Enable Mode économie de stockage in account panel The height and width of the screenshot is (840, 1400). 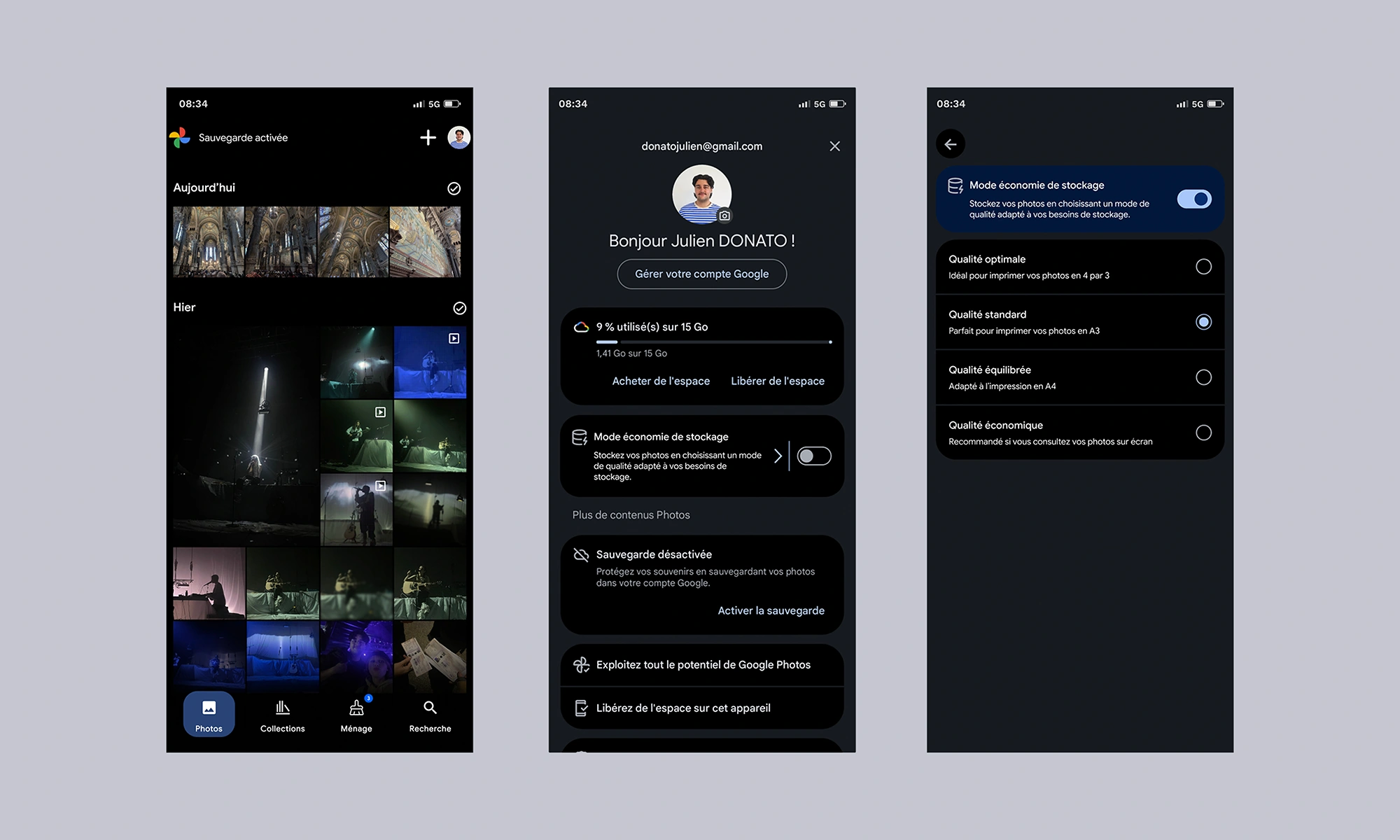coord(814,456)
